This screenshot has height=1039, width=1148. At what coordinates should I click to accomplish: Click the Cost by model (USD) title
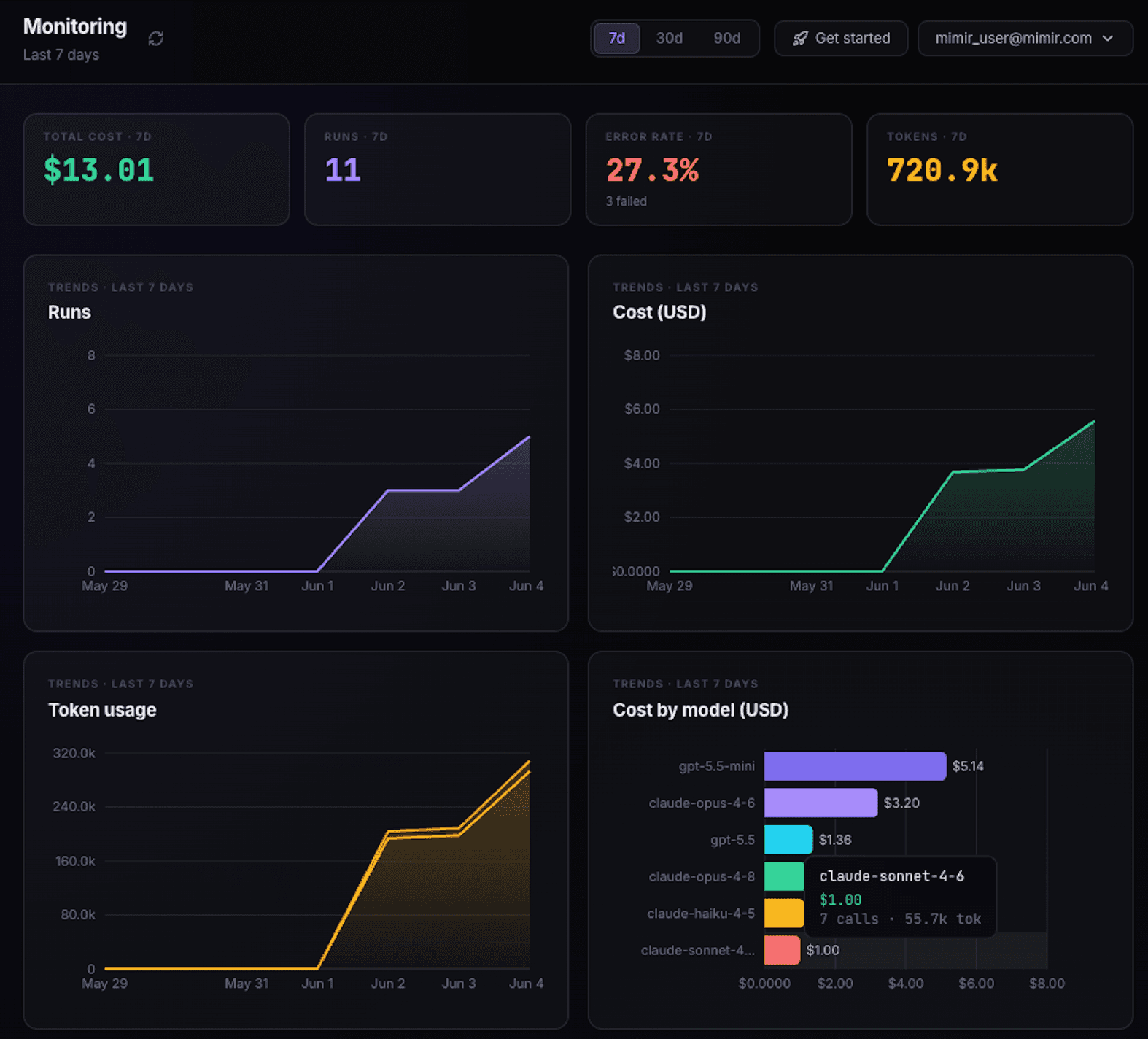[700, 710]
